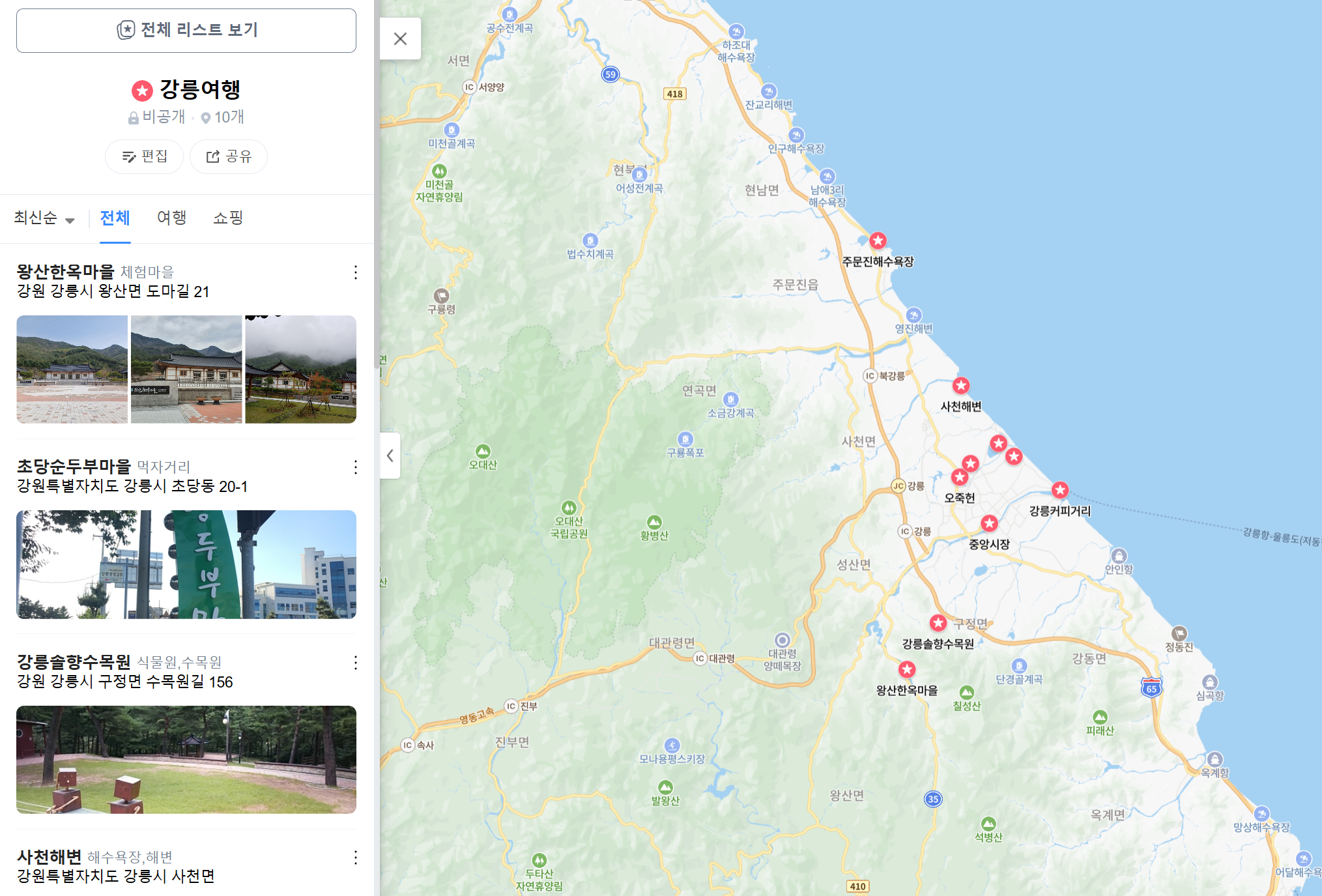Click the 하조대 해수욕장 beach icon
Viewport: 1322px width, 896px height.
pos(736,31)
